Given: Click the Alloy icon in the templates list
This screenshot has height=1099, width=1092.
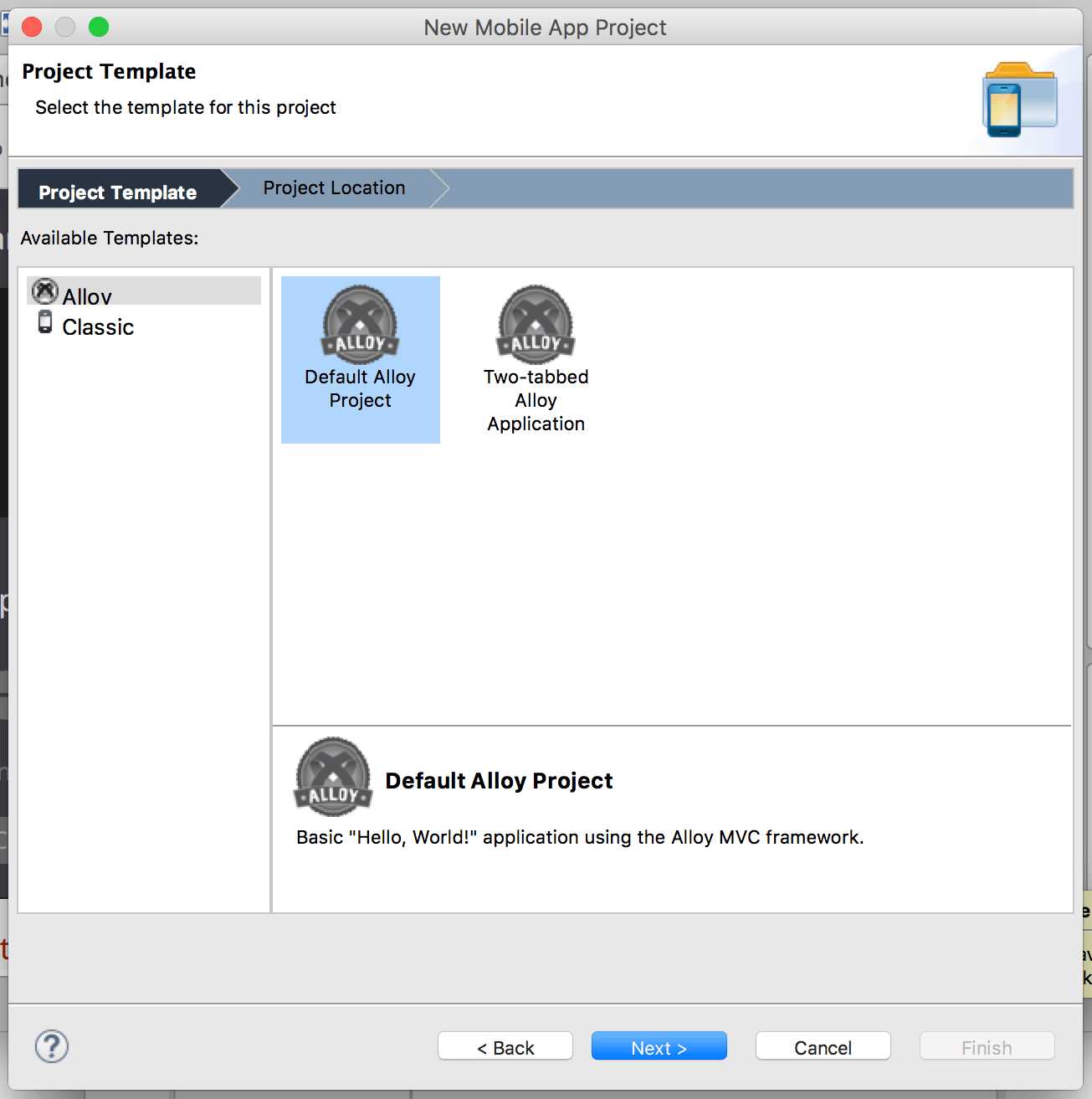Looking at the screenshot, I should [45, 291].
